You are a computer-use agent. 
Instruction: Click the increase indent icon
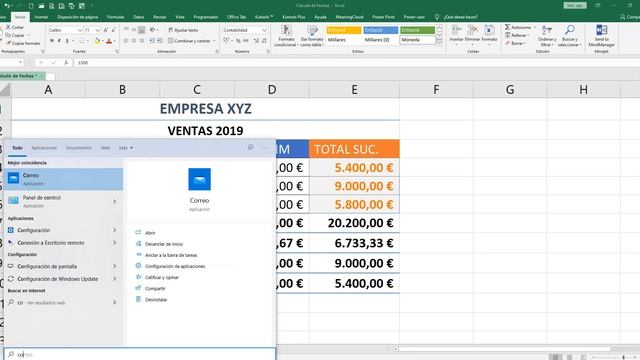pos(160,41)
